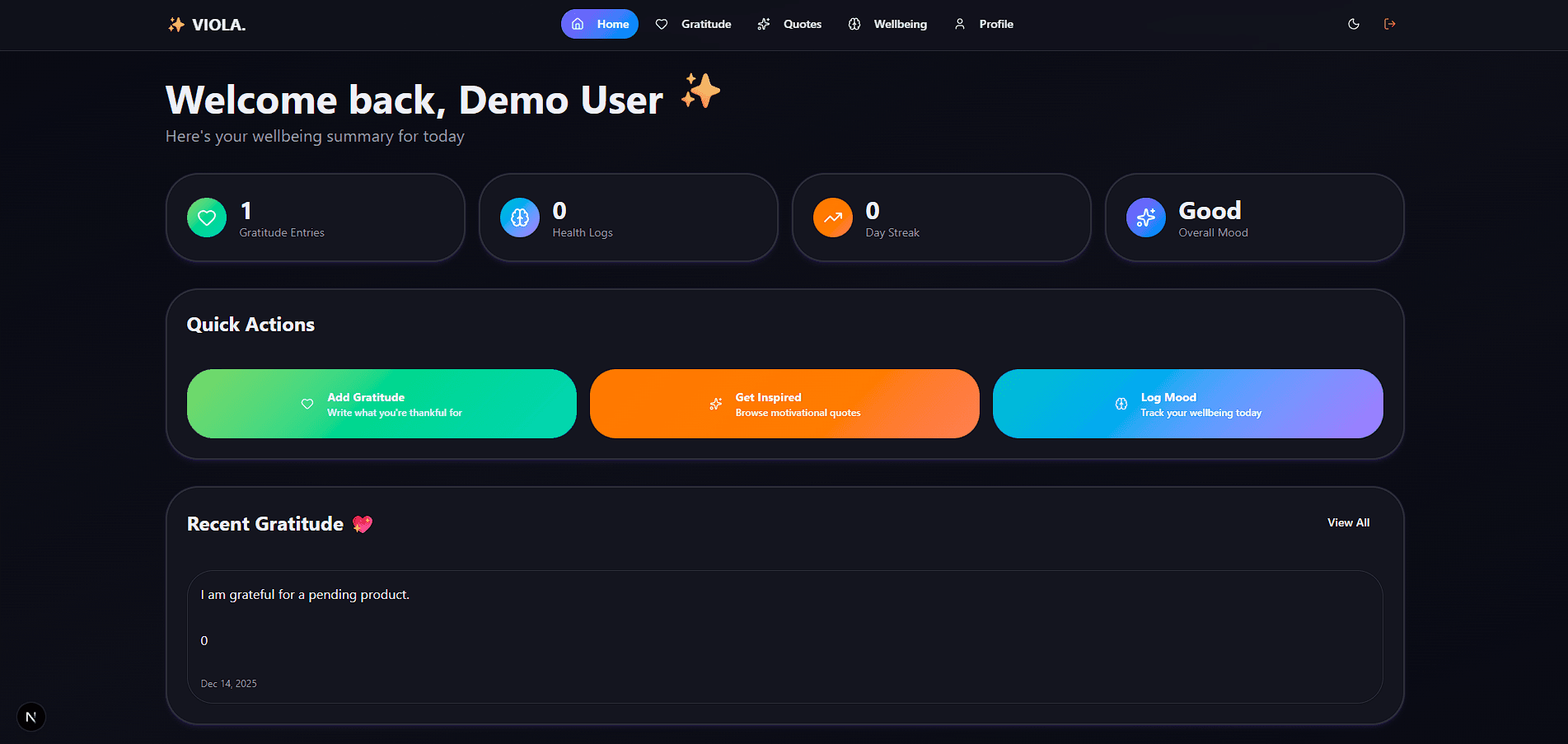1568x744 pixels.
Task: Open the Profile page
Action: 995,24
